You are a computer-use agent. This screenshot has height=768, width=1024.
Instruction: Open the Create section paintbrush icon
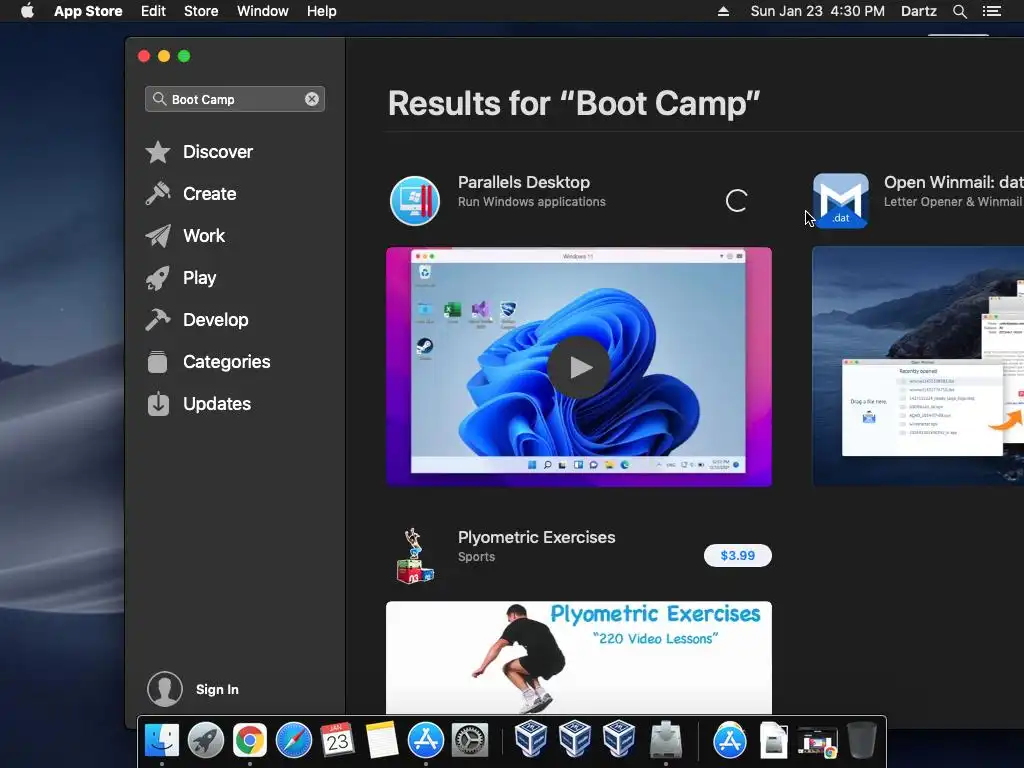157,194
